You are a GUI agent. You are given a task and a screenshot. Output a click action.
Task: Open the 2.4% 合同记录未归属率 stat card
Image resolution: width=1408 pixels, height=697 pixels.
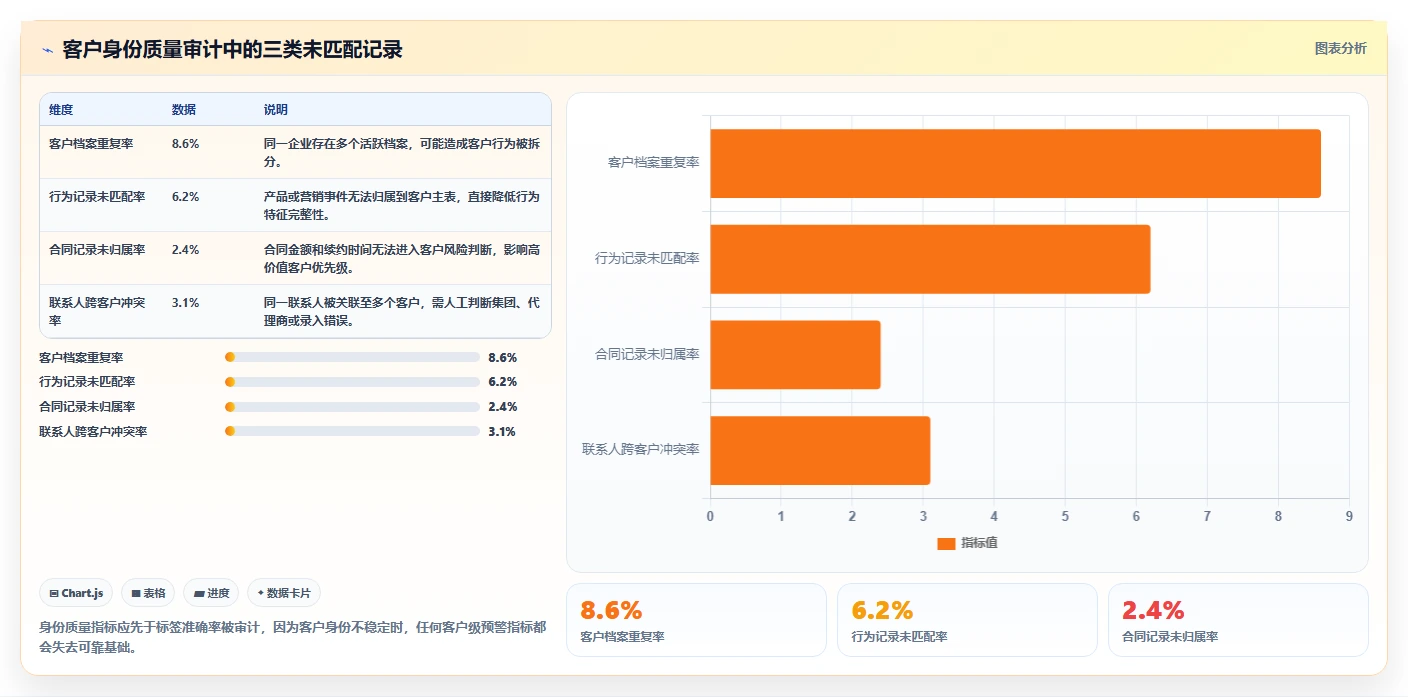(1238, 620)
